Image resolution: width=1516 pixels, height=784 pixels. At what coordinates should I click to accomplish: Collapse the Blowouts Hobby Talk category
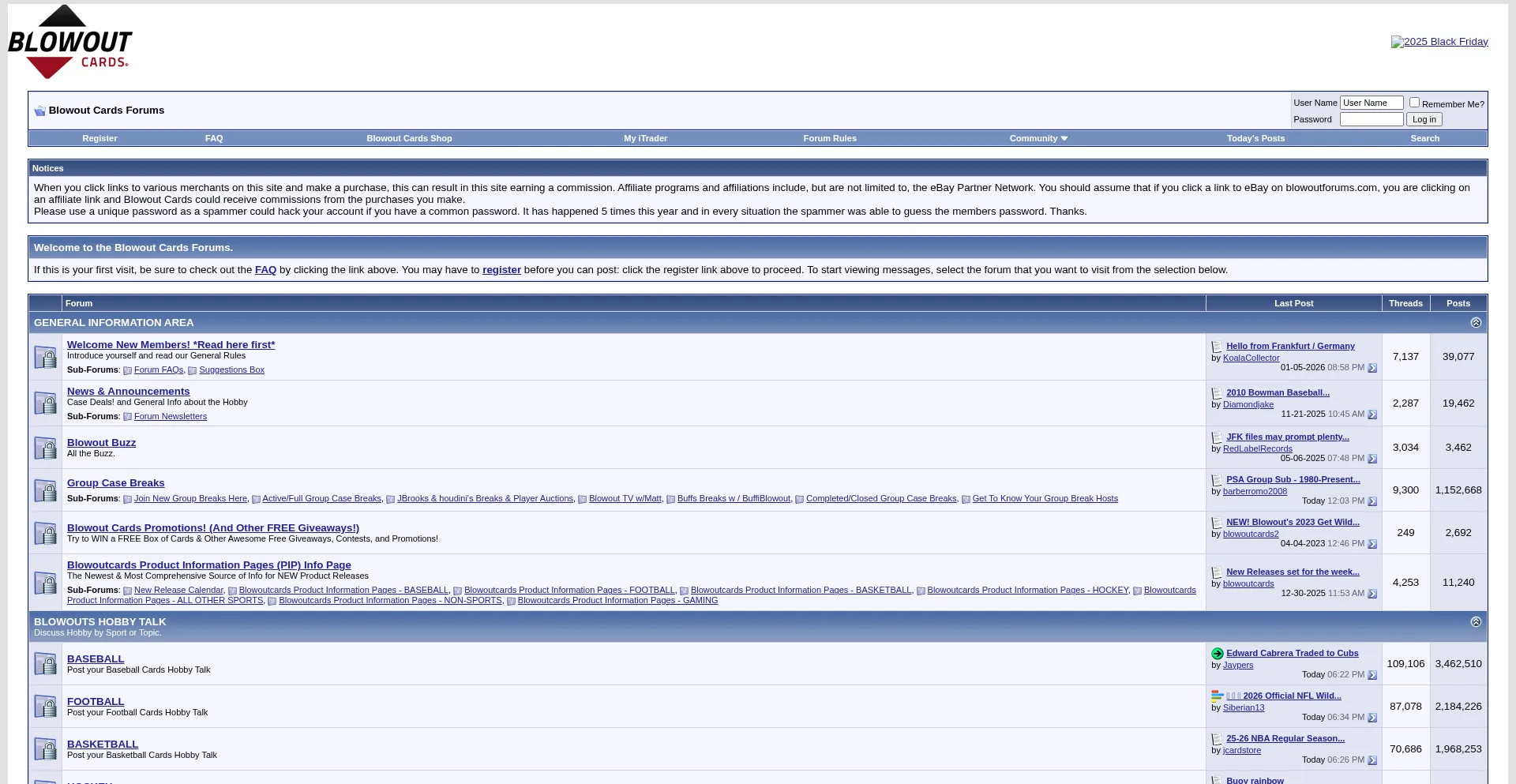(x=1476, y=622)
